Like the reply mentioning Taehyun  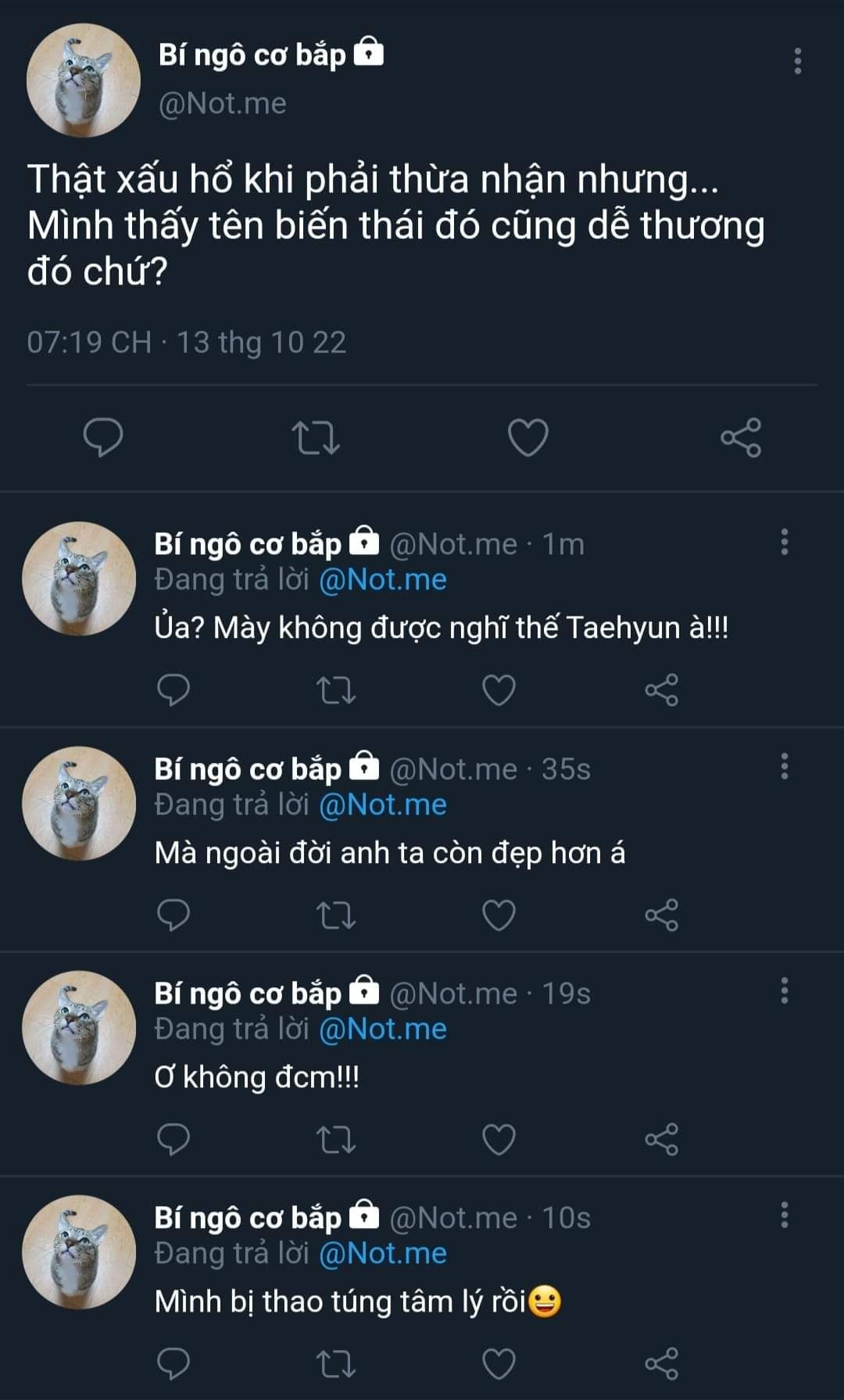point(499,690)
